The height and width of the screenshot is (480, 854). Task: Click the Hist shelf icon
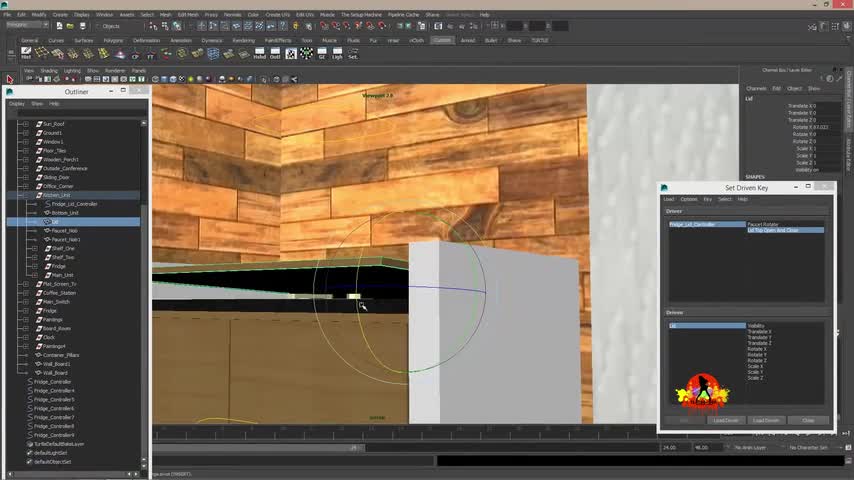[x=26, y=53]
